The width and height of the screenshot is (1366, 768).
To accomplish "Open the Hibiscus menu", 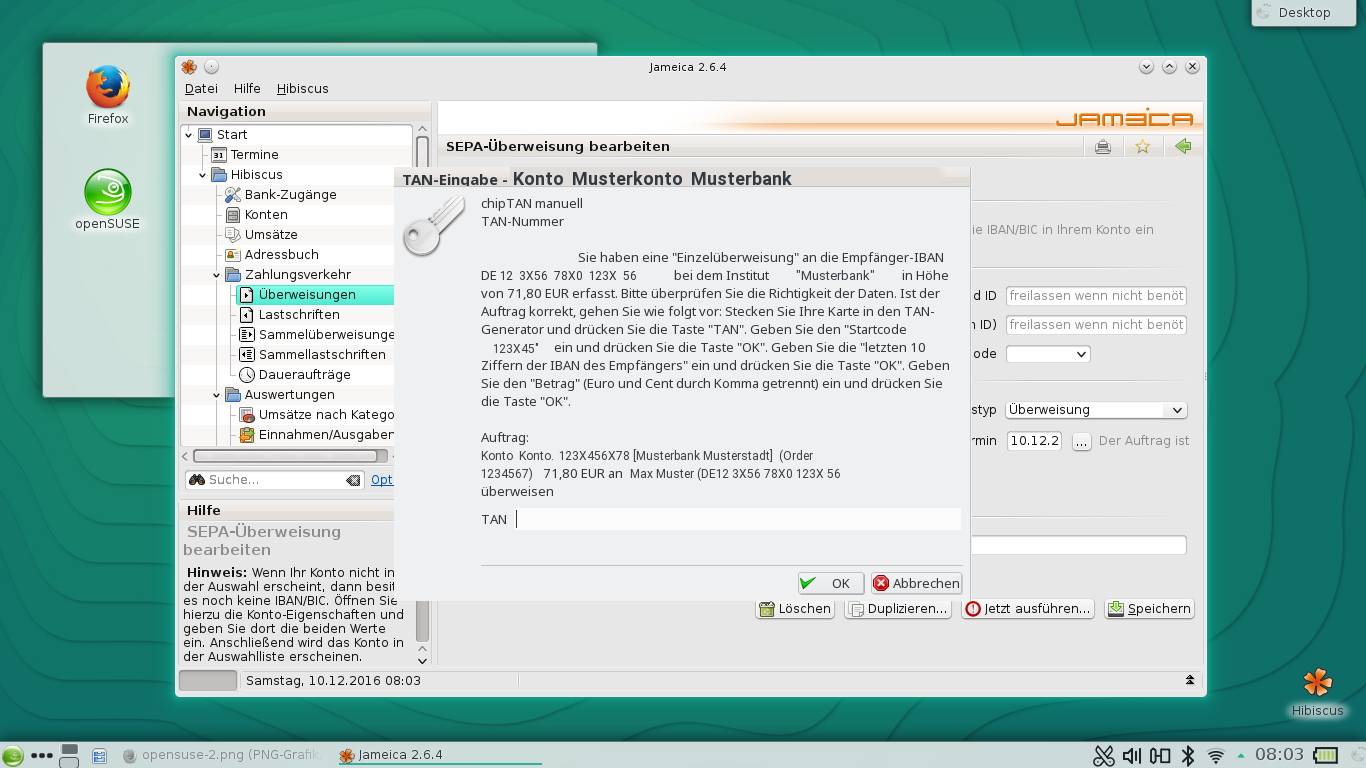I will click(303, 89).
